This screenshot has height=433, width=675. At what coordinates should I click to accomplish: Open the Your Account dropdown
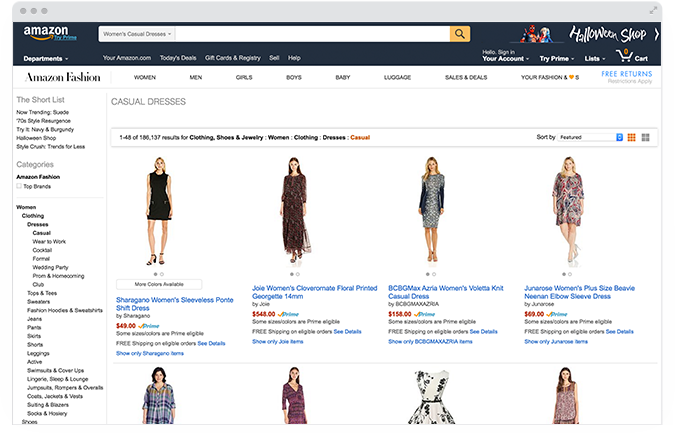[505, 59]
